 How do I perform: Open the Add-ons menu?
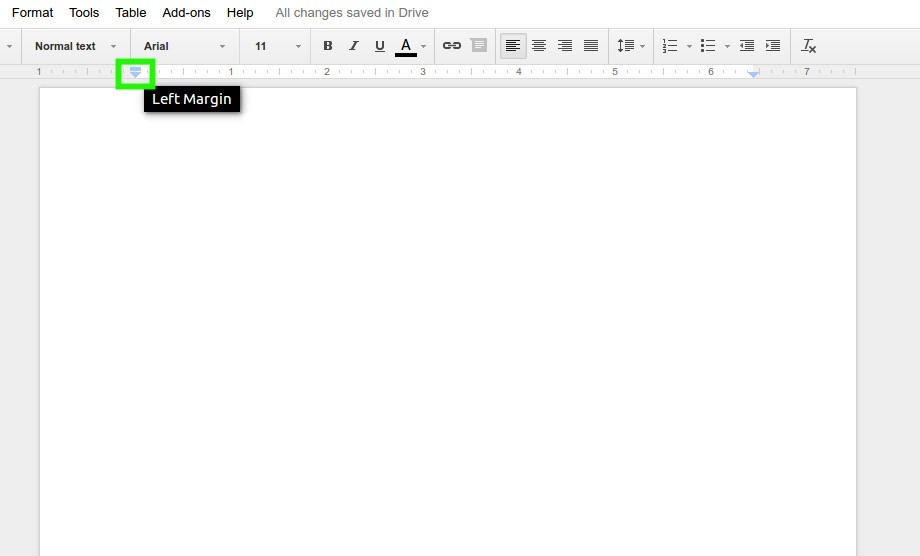coord(187,13)
